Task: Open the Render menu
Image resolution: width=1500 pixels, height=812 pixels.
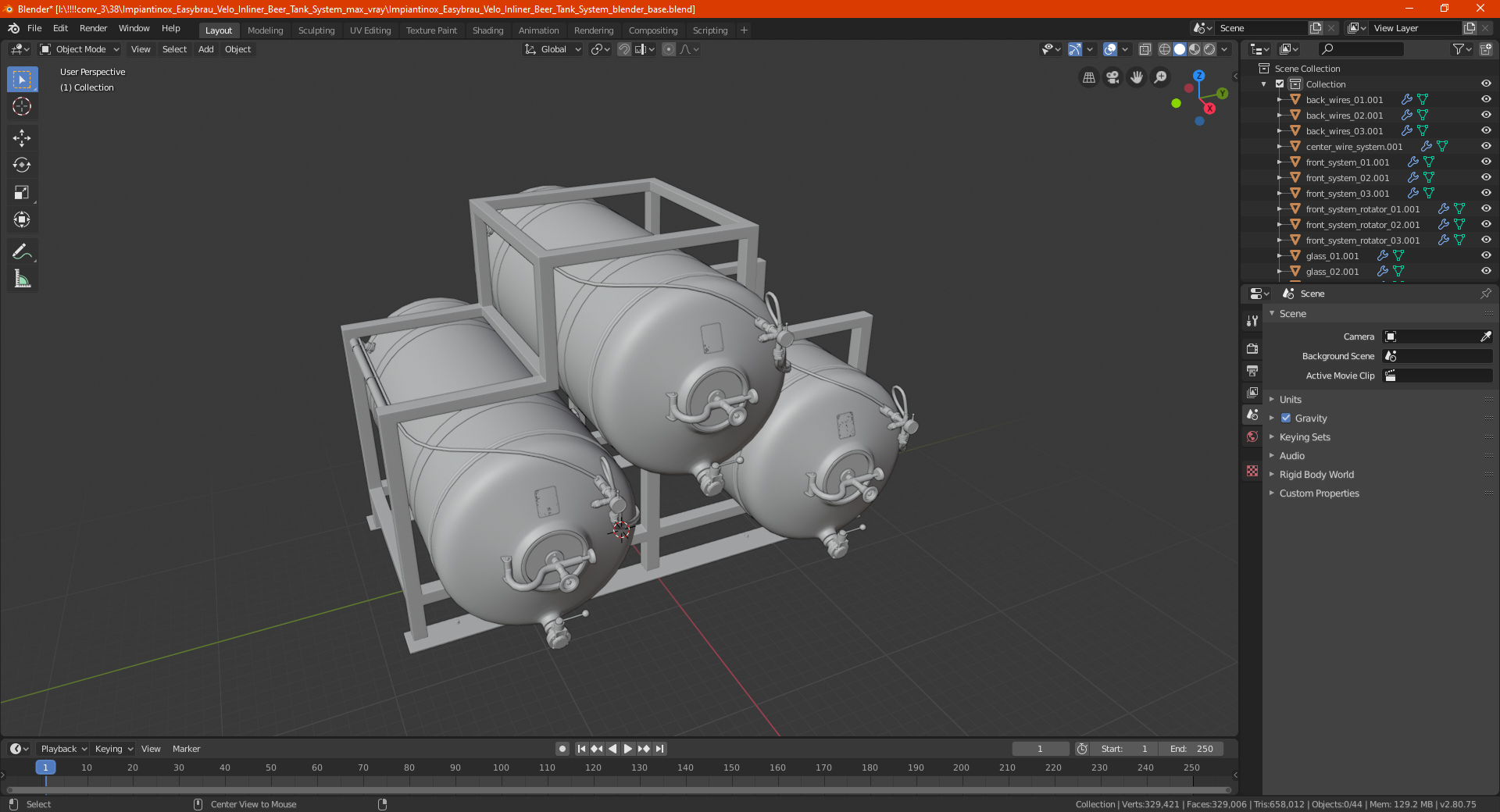Action: [93, 28]
